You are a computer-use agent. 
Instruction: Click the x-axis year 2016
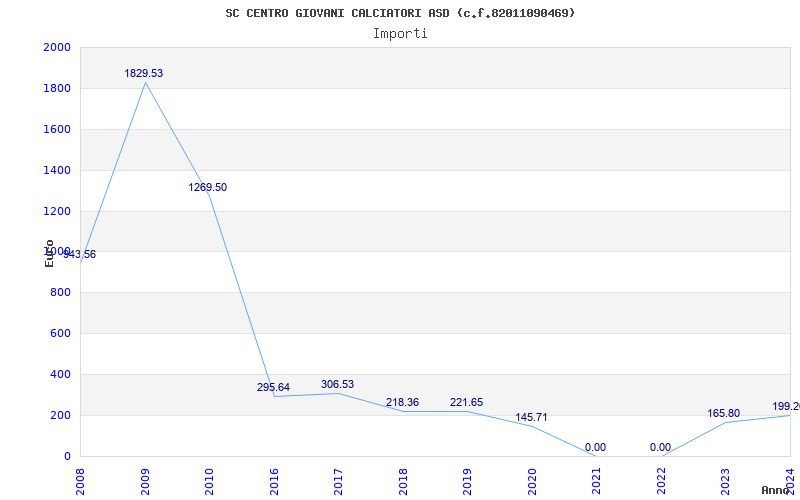(274, 482)
